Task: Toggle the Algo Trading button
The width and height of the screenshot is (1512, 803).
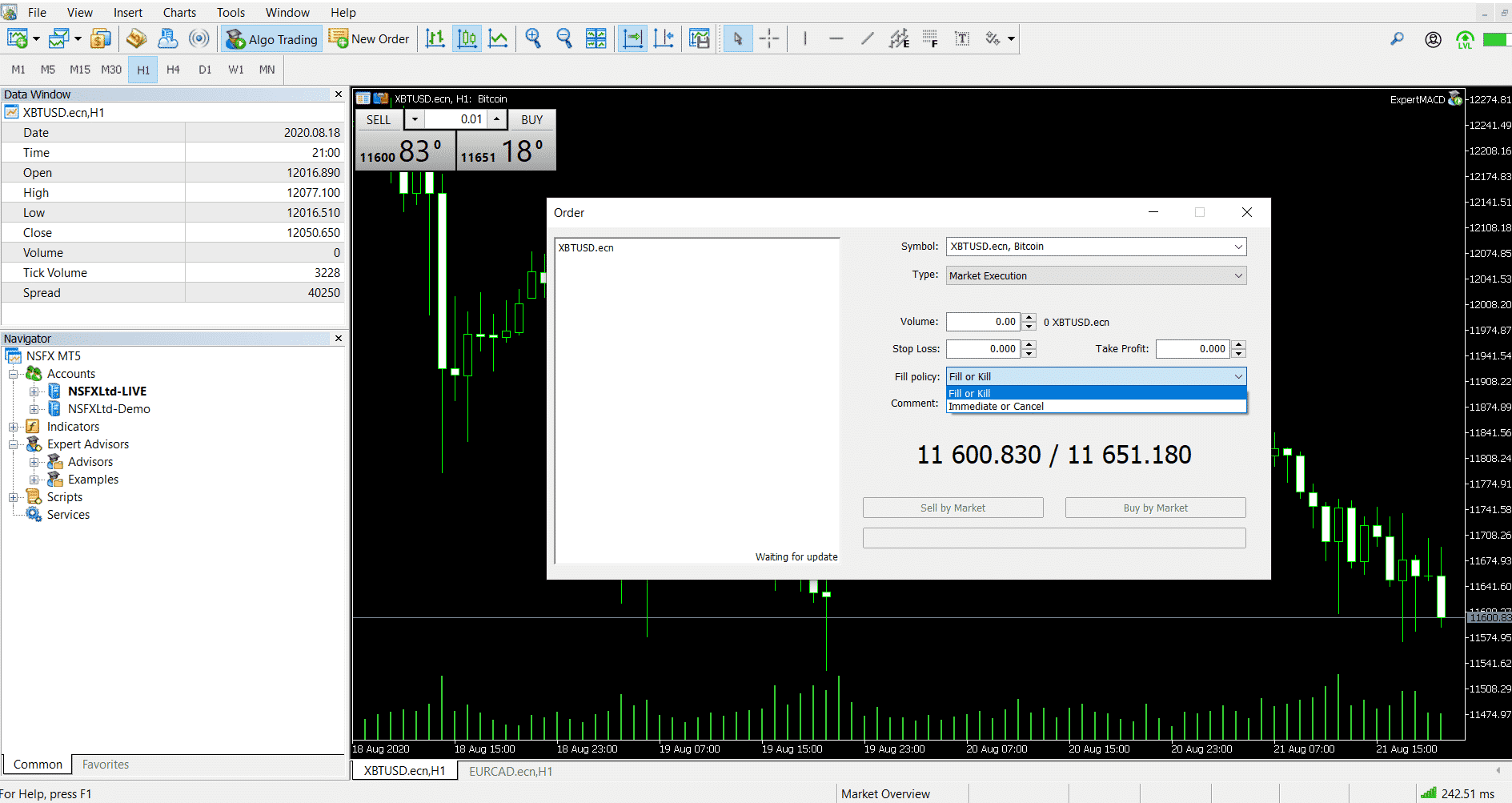Action: coord(271,38)
